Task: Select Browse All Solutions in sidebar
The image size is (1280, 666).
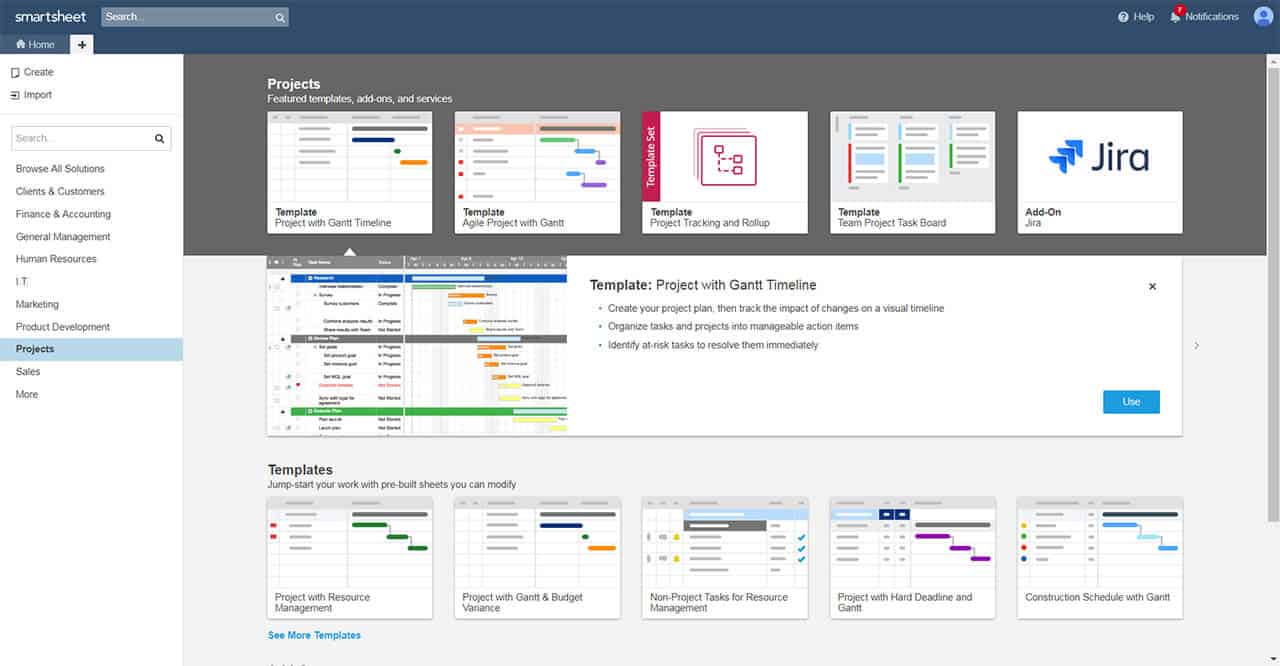Action: tap(60, 169)
